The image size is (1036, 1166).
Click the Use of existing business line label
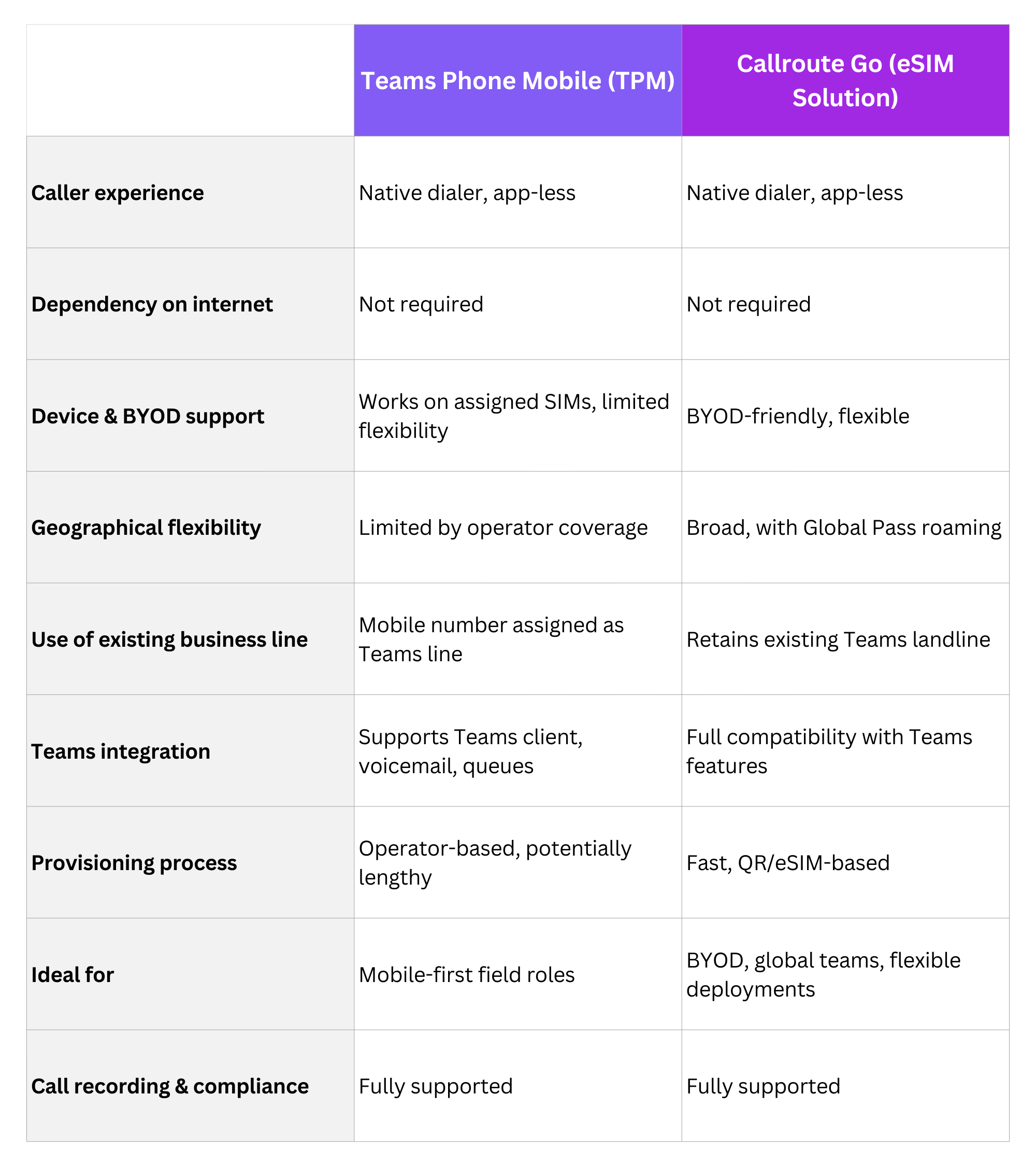tap(169, 639)
